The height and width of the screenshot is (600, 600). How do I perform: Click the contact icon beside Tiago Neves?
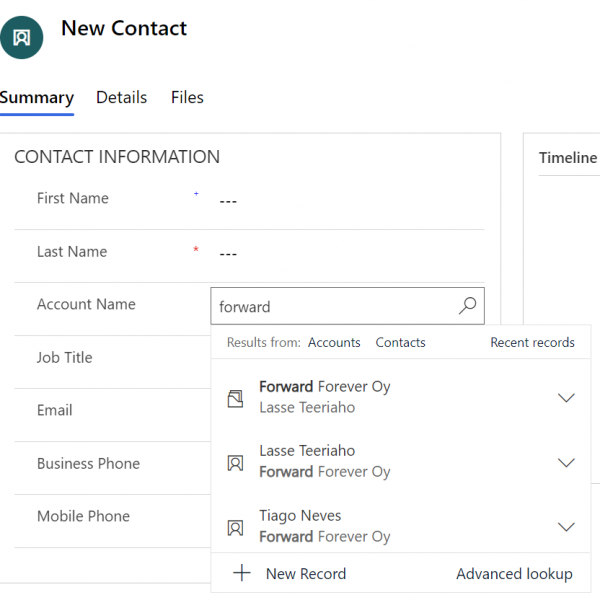click(x=235, y=528)
